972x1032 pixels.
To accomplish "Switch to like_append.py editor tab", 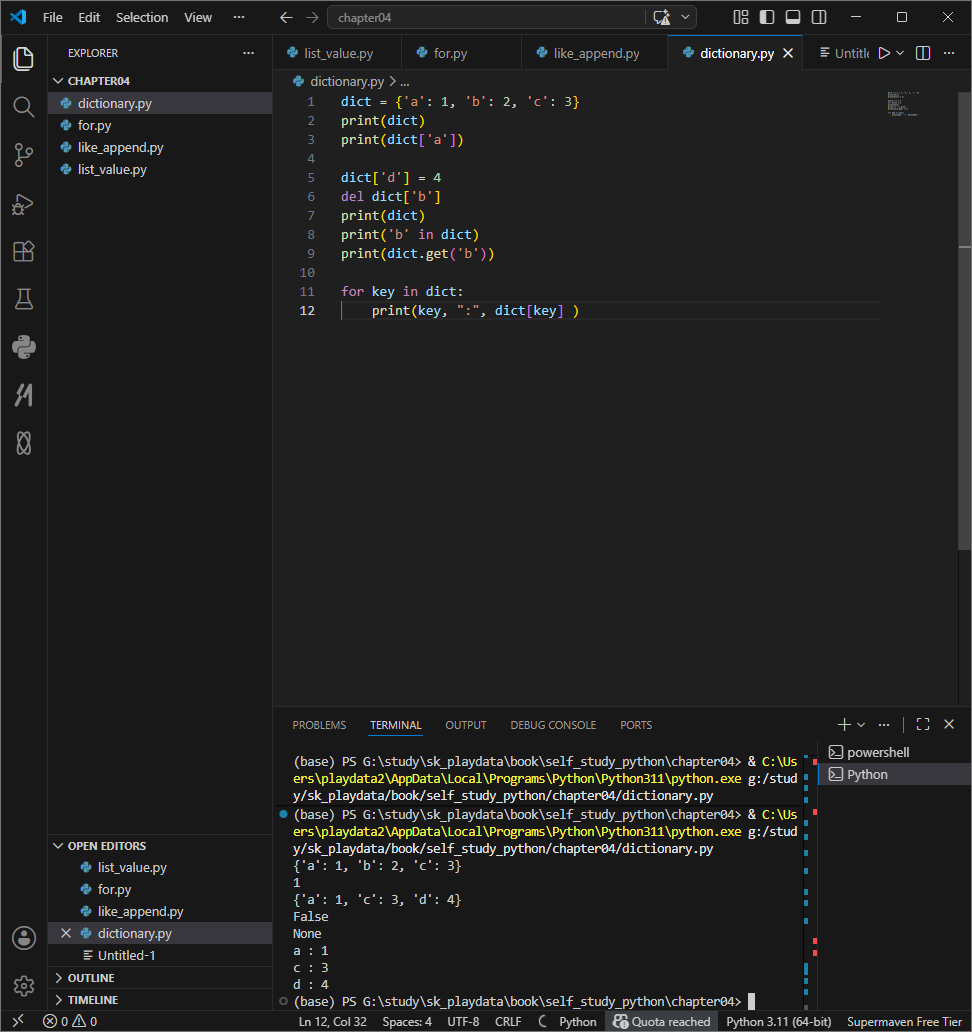I will (x=594, y=53).
